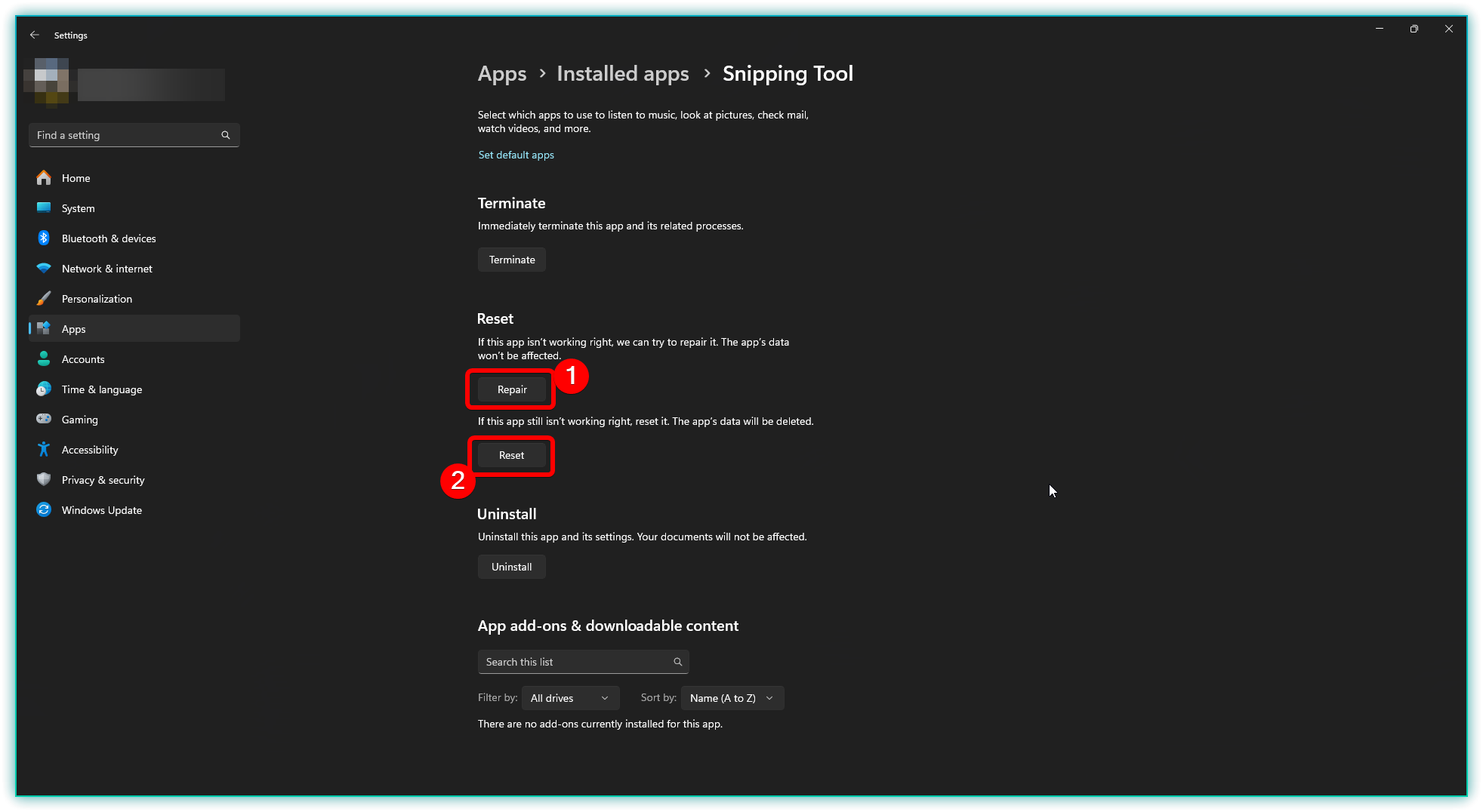1483x812 pixels.
Task: Click the Accounts person icon
Action: click(44, 359)
